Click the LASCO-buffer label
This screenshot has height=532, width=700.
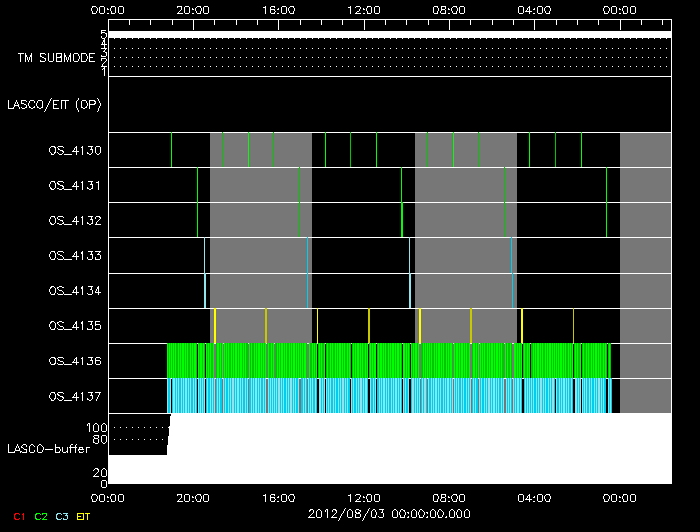pyautogui.click(x=48, y=449)
